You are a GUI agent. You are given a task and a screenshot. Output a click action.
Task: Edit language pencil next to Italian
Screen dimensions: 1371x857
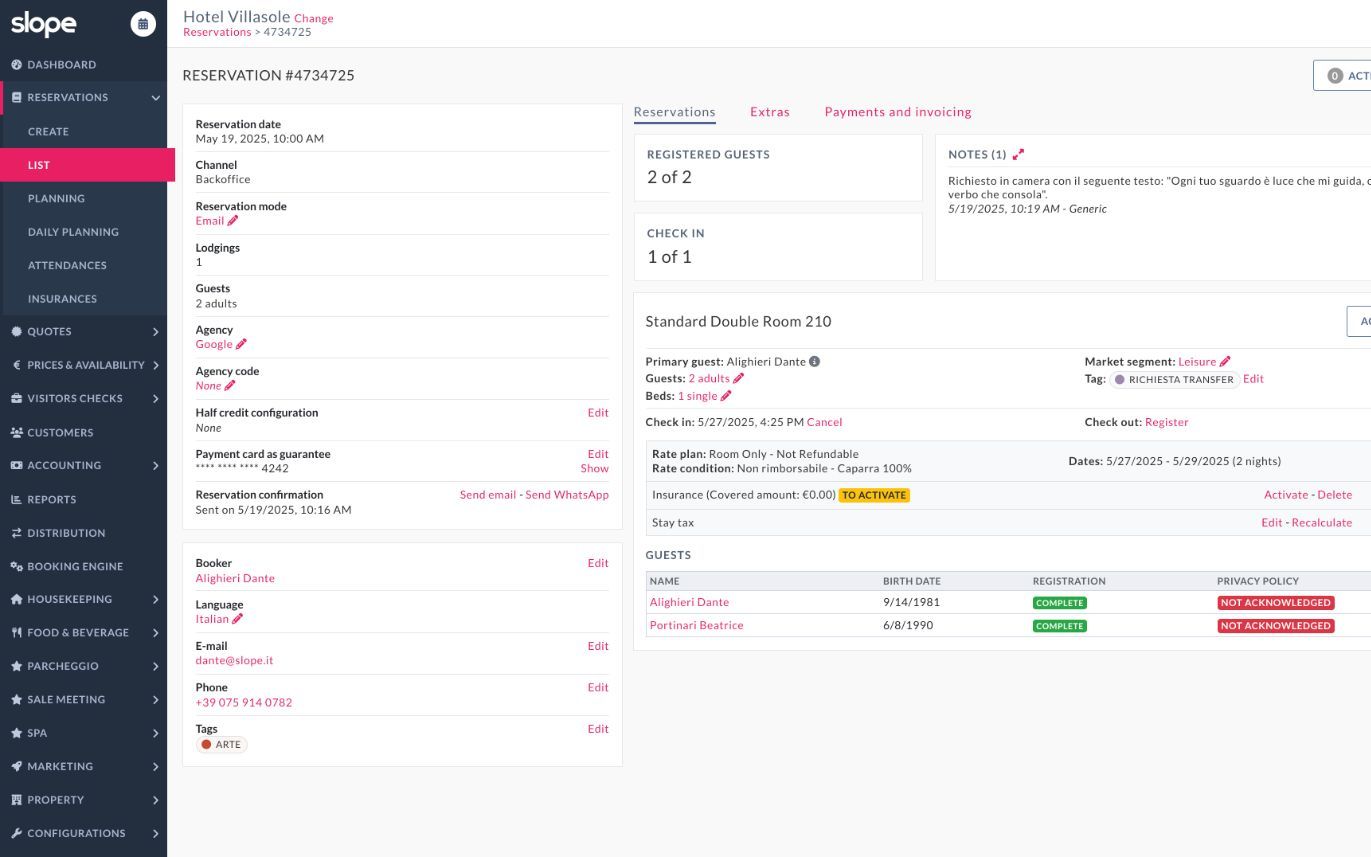point(237,619)
